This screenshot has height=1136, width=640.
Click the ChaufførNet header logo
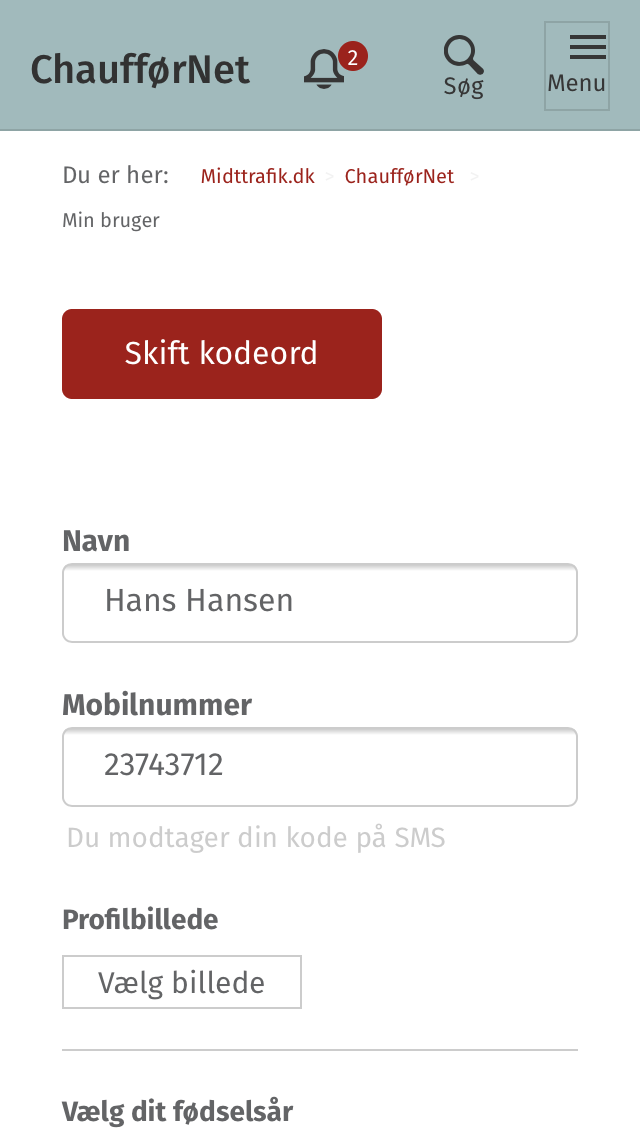(x=141, y=70)
